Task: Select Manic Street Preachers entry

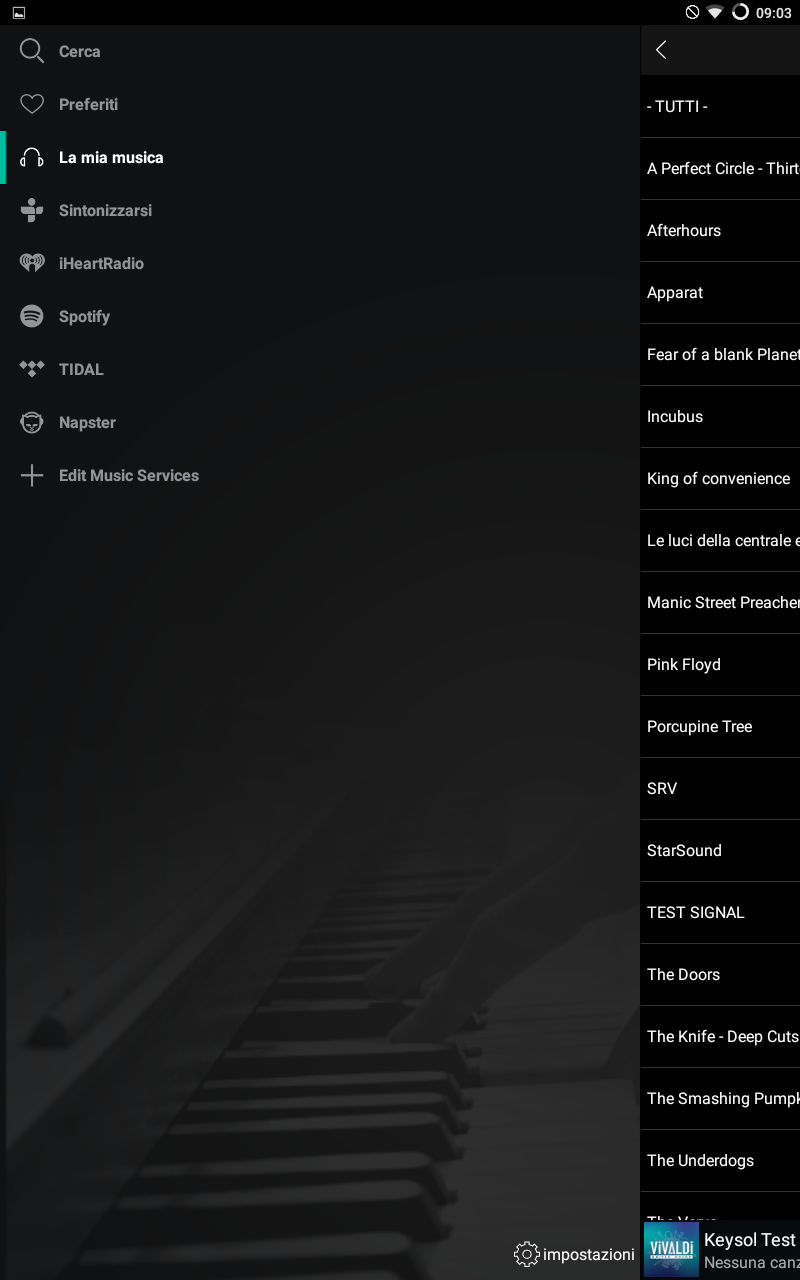Action: 720,602
